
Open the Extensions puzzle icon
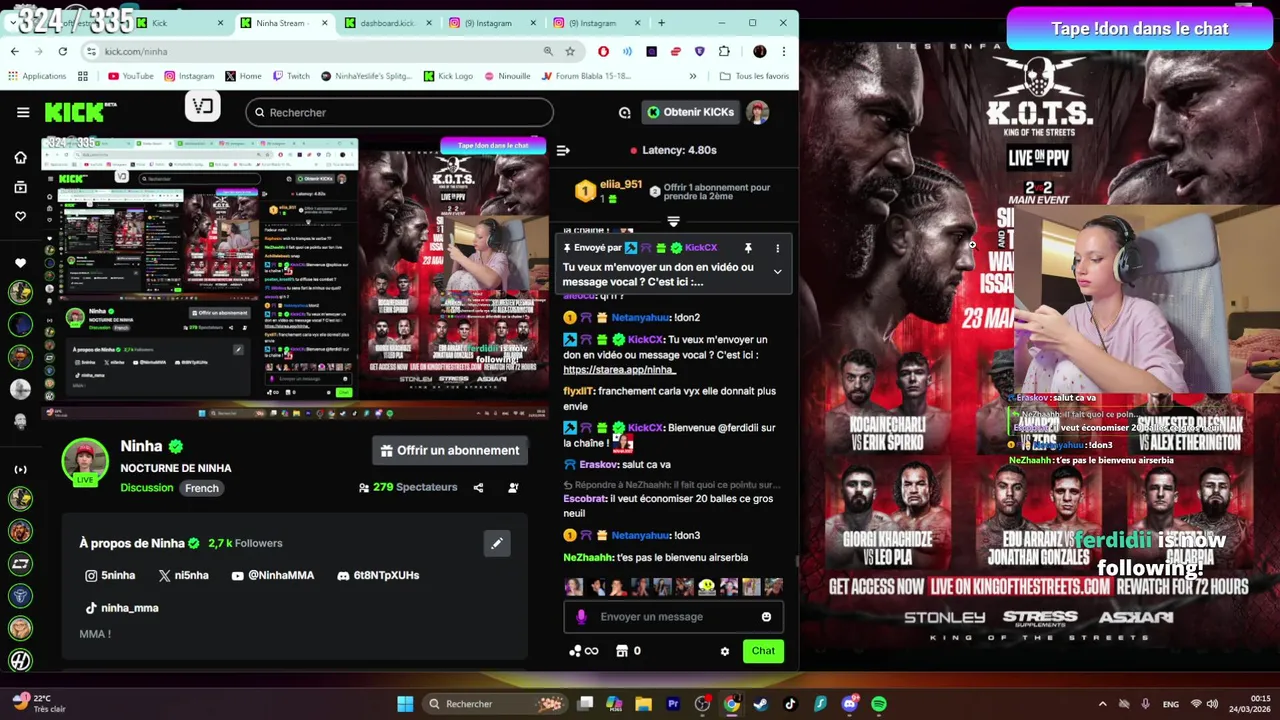pos(724,51)
